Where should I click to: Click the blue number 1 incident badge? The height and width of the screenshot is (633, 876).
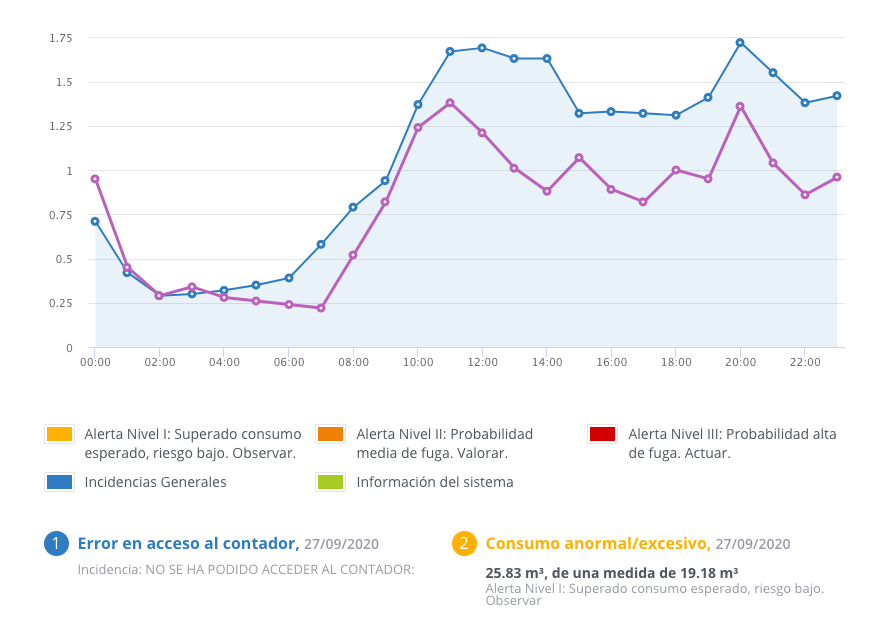tap(56, 543)
